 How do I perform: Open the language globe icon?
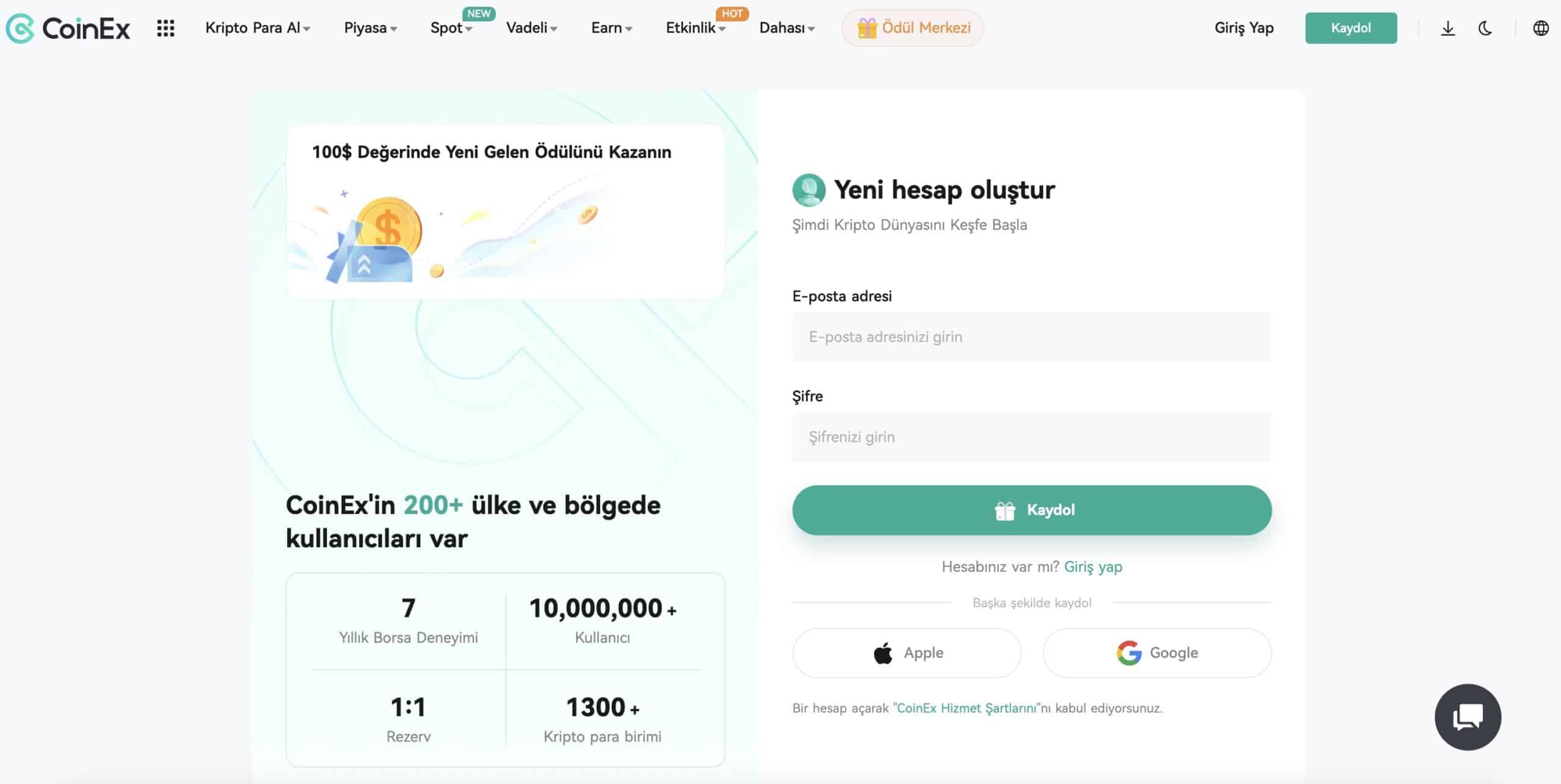[1540, 28]
